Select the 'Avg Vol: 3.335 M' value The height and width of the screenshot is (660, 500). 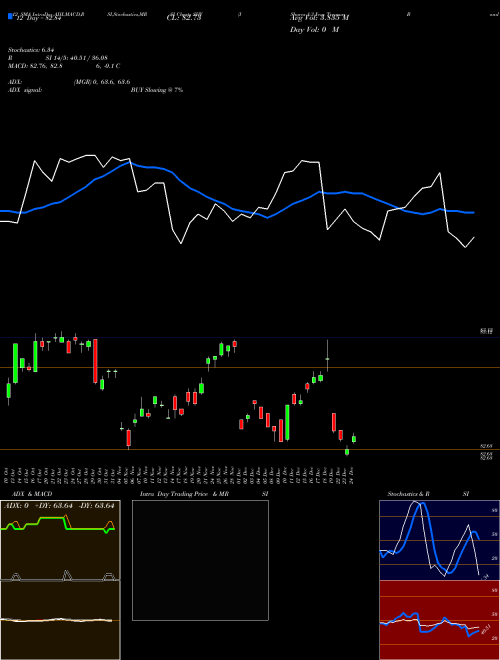click(x=320, y=18)
